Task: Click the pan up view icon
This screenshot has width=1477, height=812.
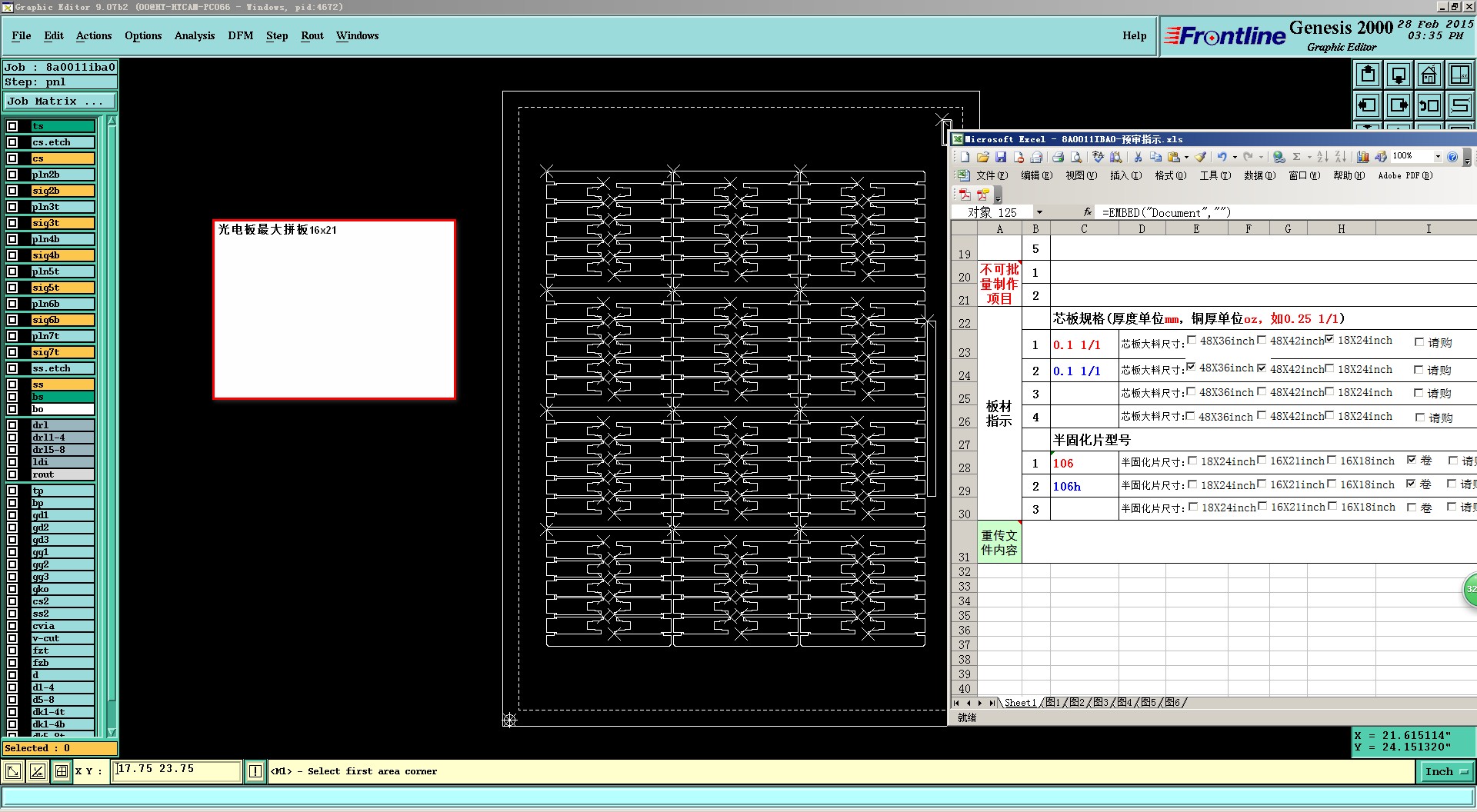Action: [1368, 75]
